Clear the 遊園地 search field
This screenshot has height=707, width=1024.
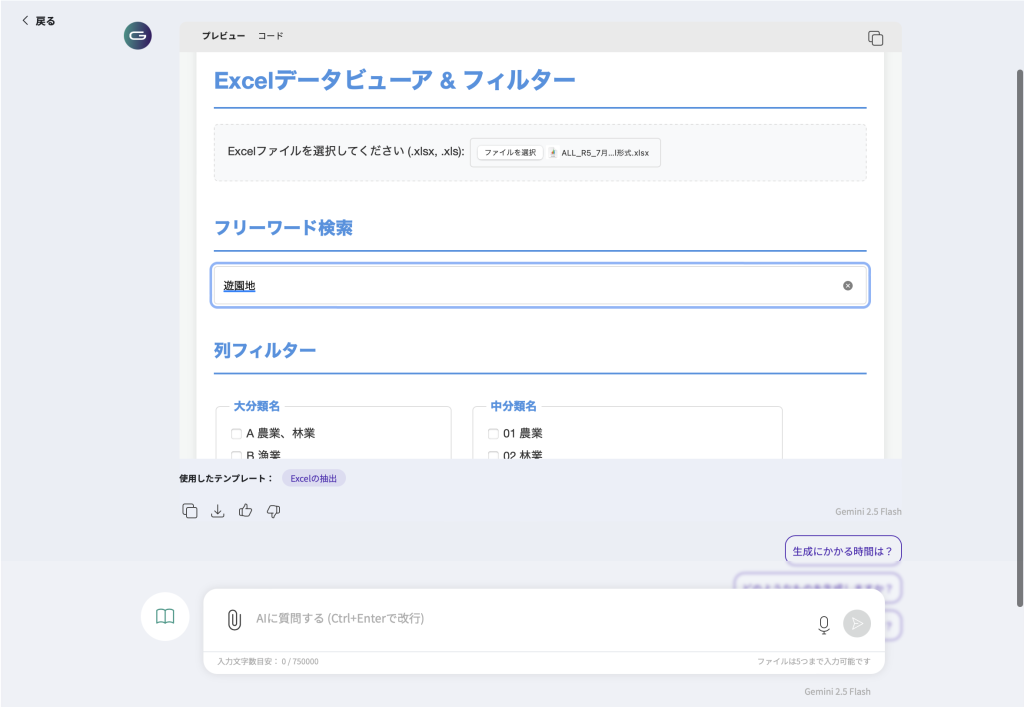(847, 286)
